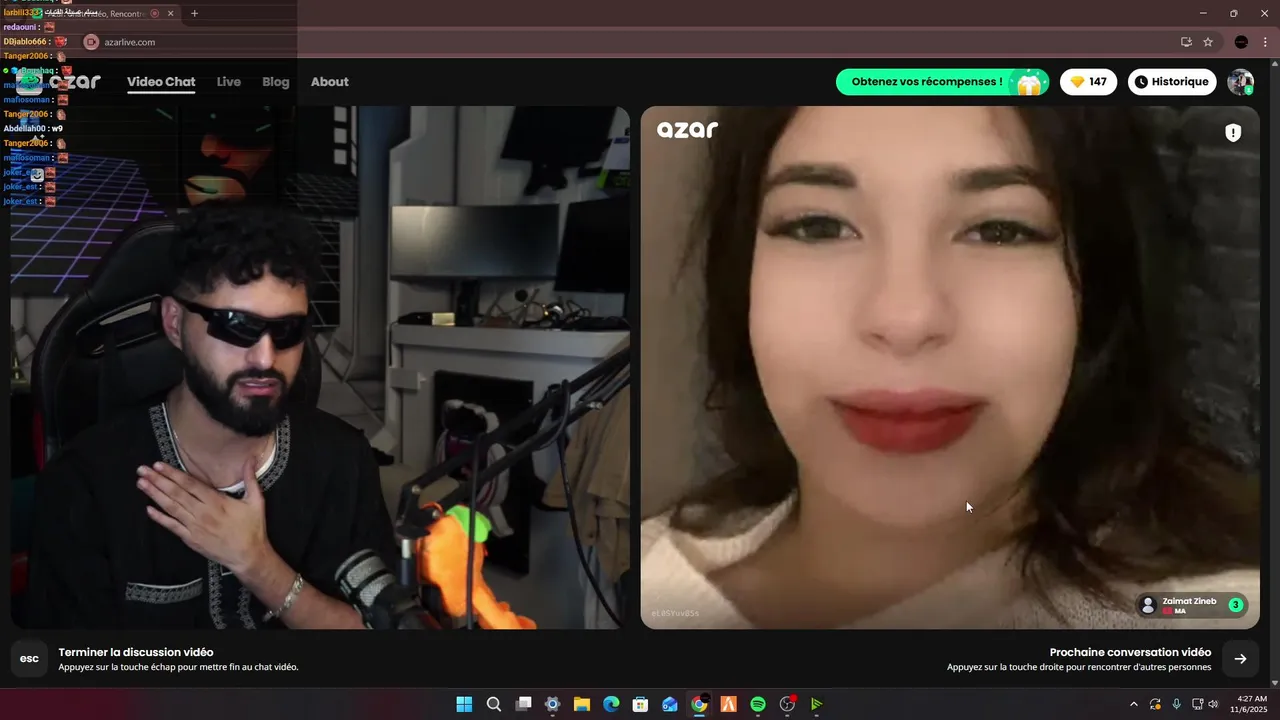Launch Microsoft Edge from the taskbar

pyautogui.click(x=611, y=704)
